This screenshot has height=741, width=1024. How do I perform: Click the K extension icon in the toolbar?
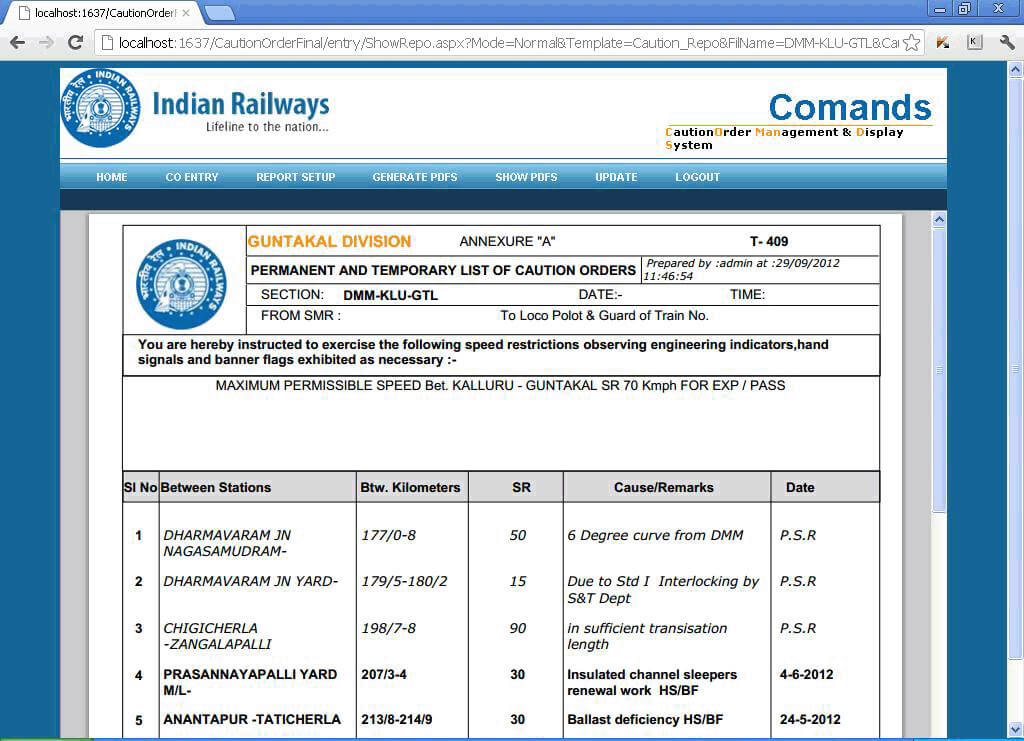[x=974, y=43]
